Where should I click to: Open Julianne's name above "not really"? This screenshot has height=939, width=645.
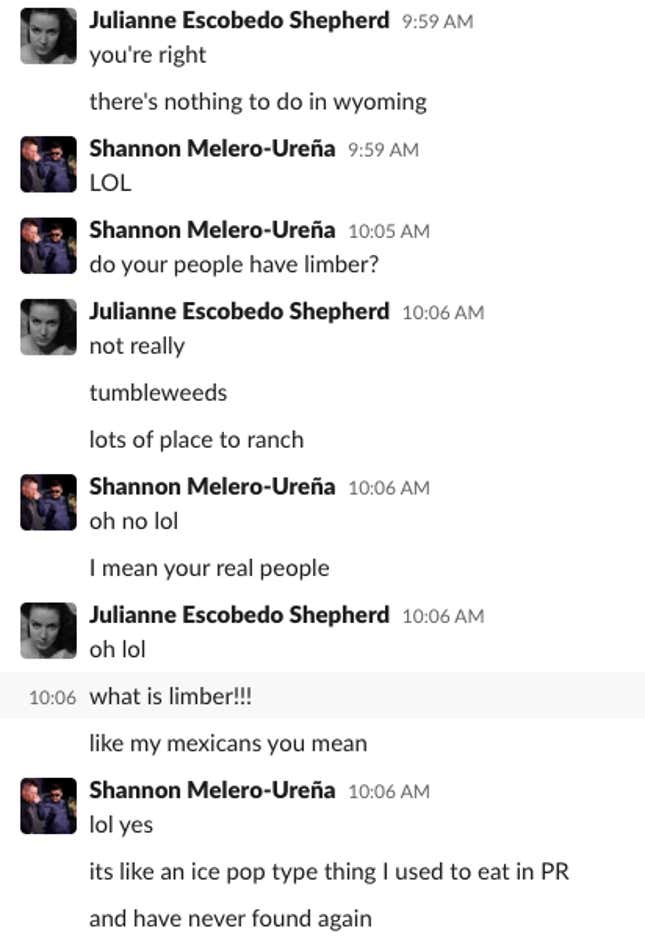[239, 311]
